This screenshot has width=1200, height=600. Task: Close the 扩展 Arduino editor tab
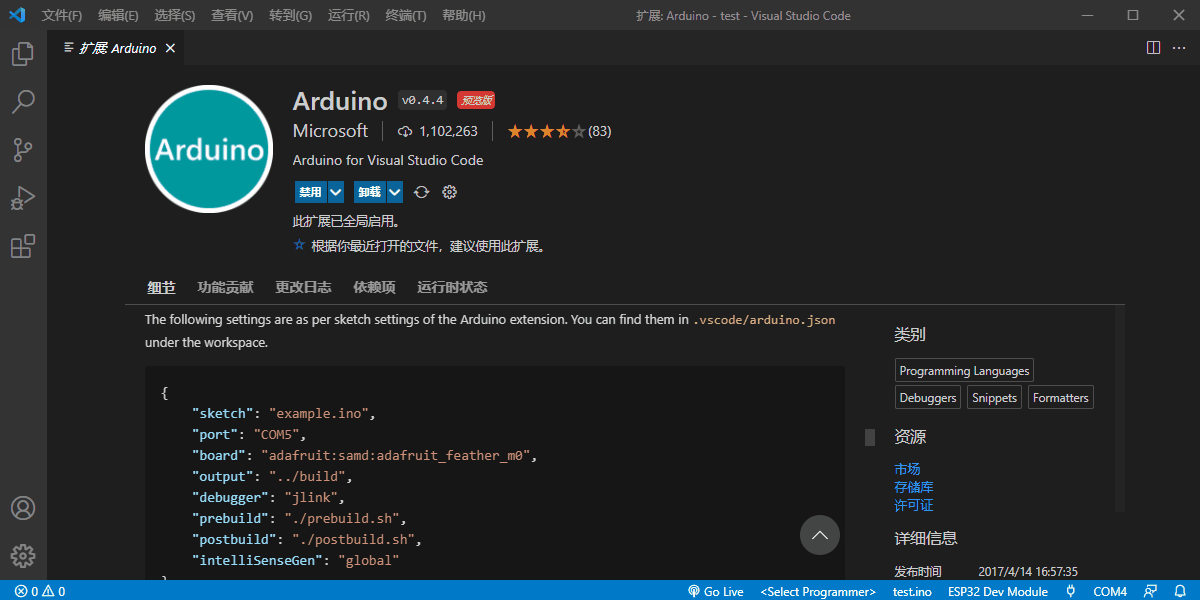170,48
